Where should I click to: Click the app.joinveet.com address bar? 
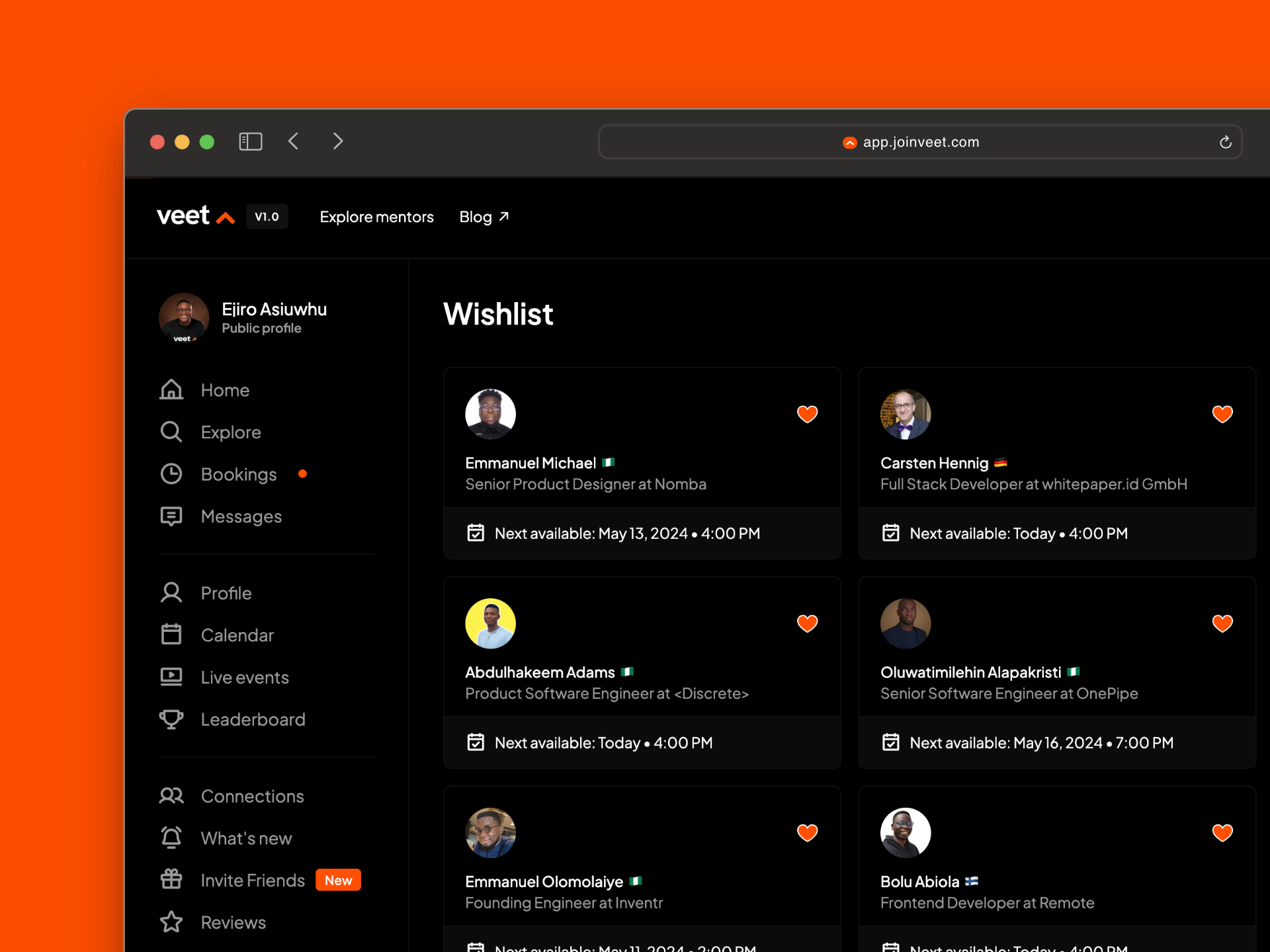[x=920, y=142]
